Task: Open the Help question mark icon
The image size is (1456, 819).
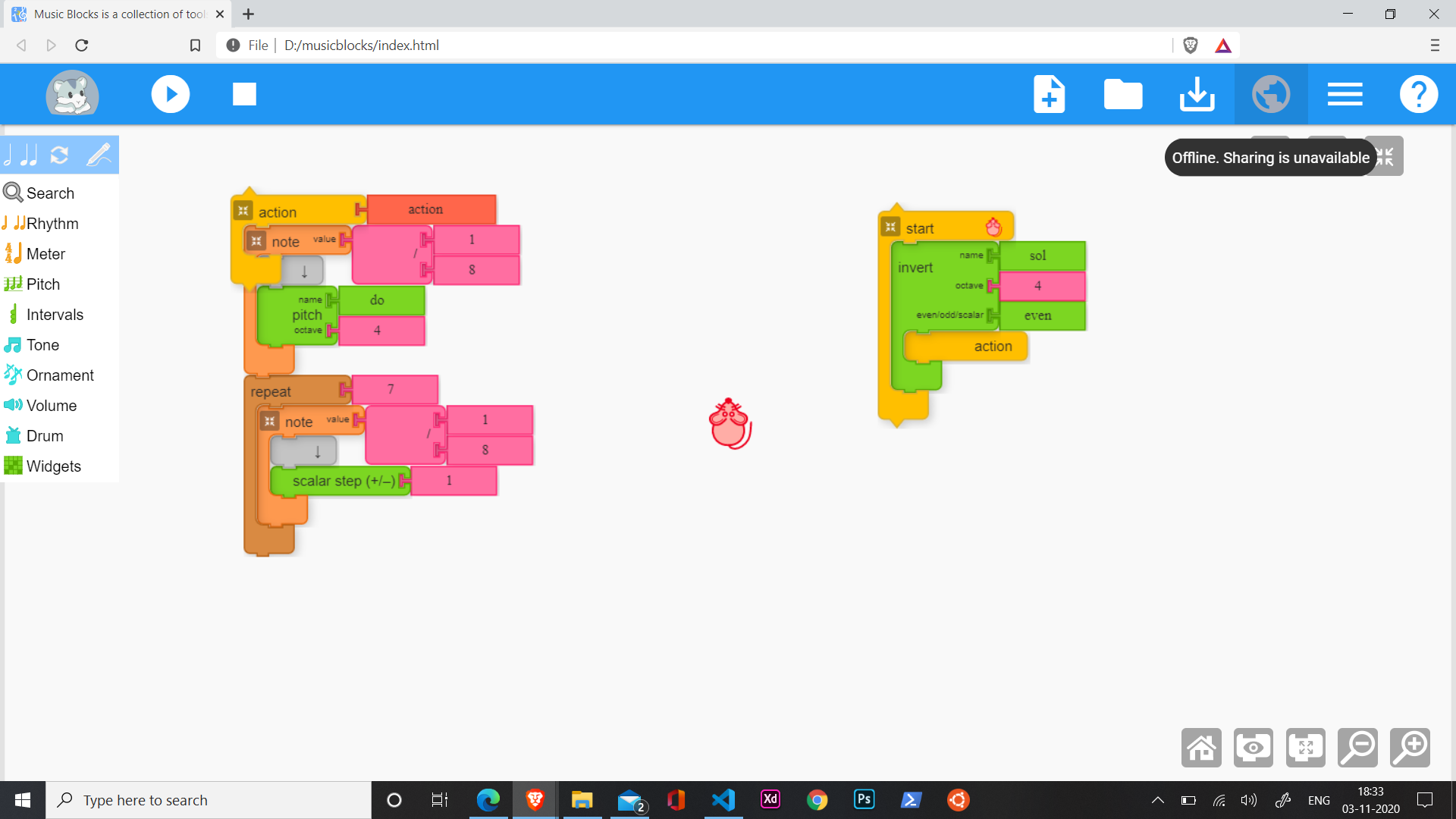Action: click(1418, 94)
